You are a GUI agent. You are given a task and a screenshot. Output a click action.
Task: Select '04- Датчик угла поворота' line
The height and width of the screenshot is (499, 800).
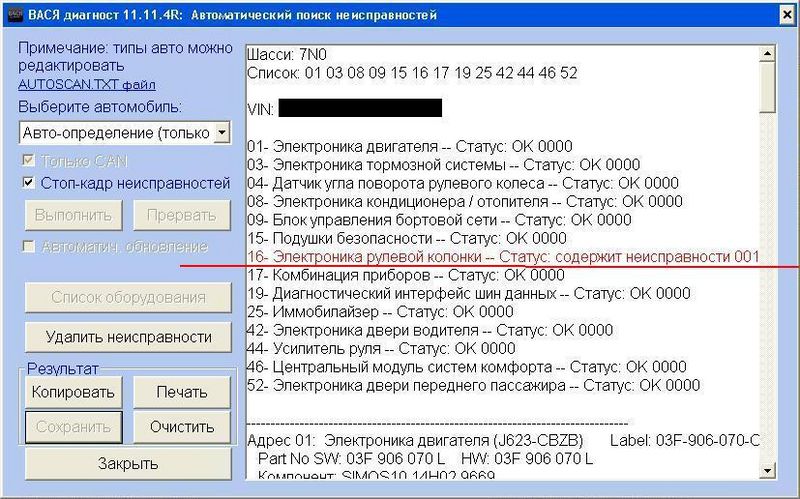click(x=463, y=183)
